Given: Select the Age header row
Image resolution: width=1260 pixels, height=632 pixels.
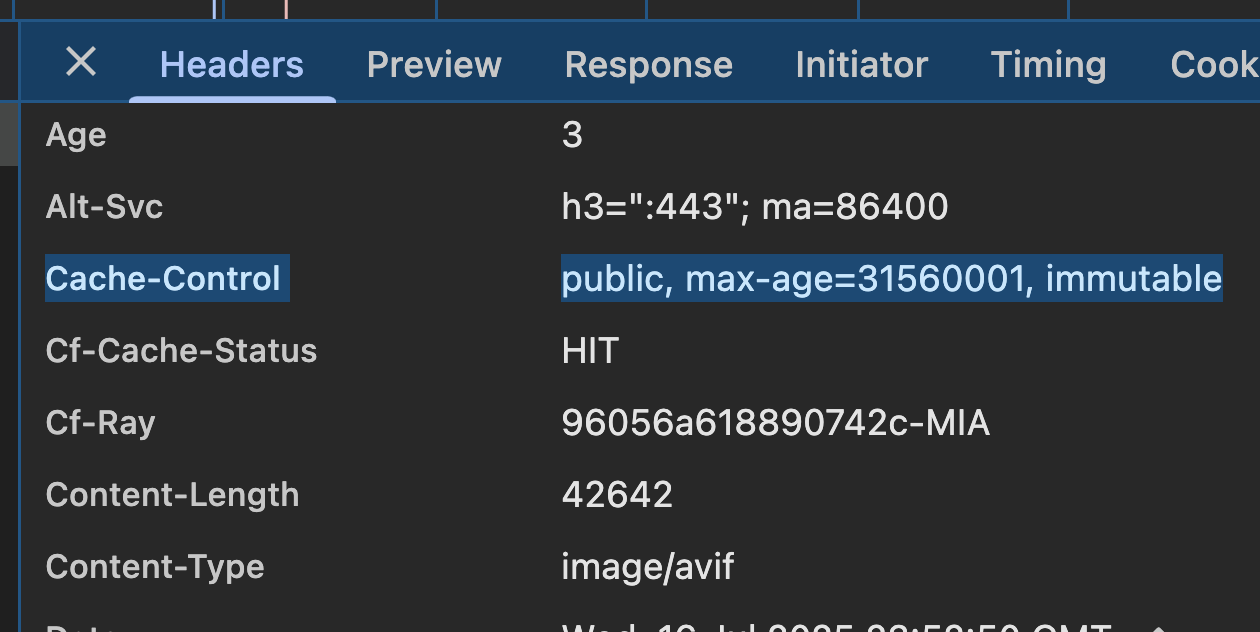Looking at the screenshot, I should (x=76, y=134).
